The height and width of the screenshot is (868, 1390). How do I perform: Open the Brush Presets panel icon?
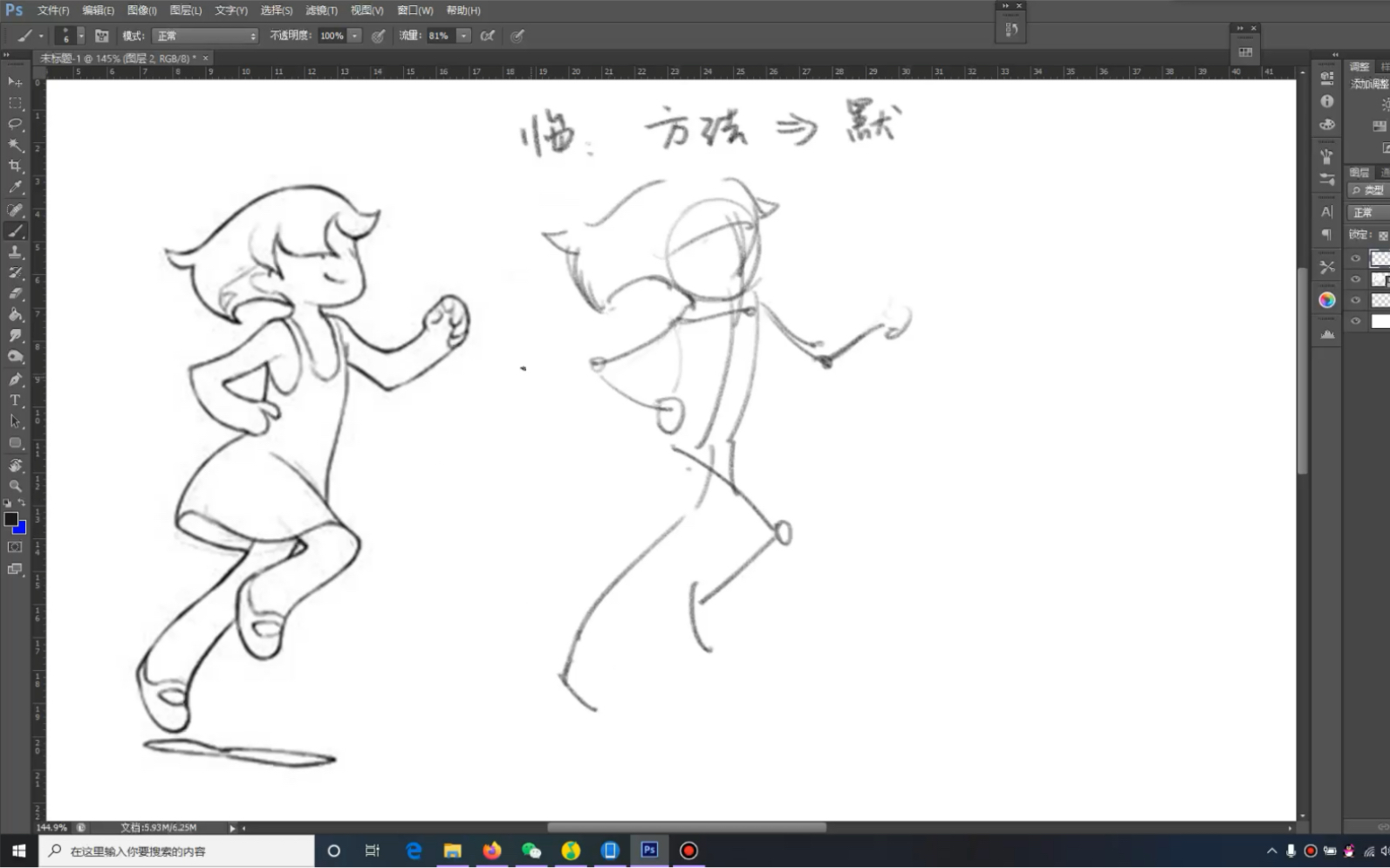pos(1327,179)
